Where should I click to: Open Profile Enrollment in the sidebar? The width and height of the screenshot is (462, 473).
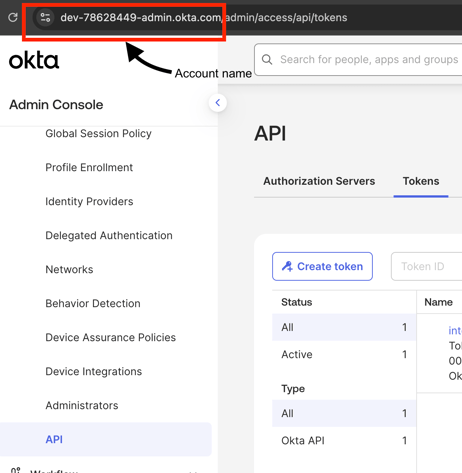pos(89,167)
